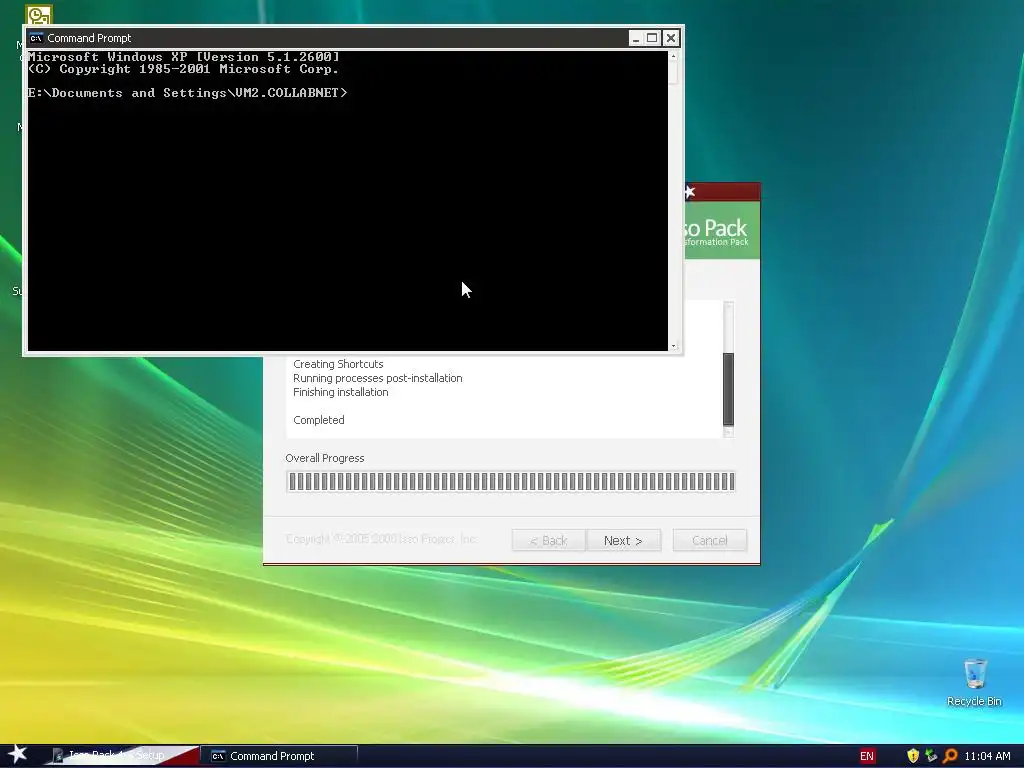Viewport: 1024px width, 768px height.
Task: Click the 'Overall Progress' label
Action: click(x=325, y=458)
